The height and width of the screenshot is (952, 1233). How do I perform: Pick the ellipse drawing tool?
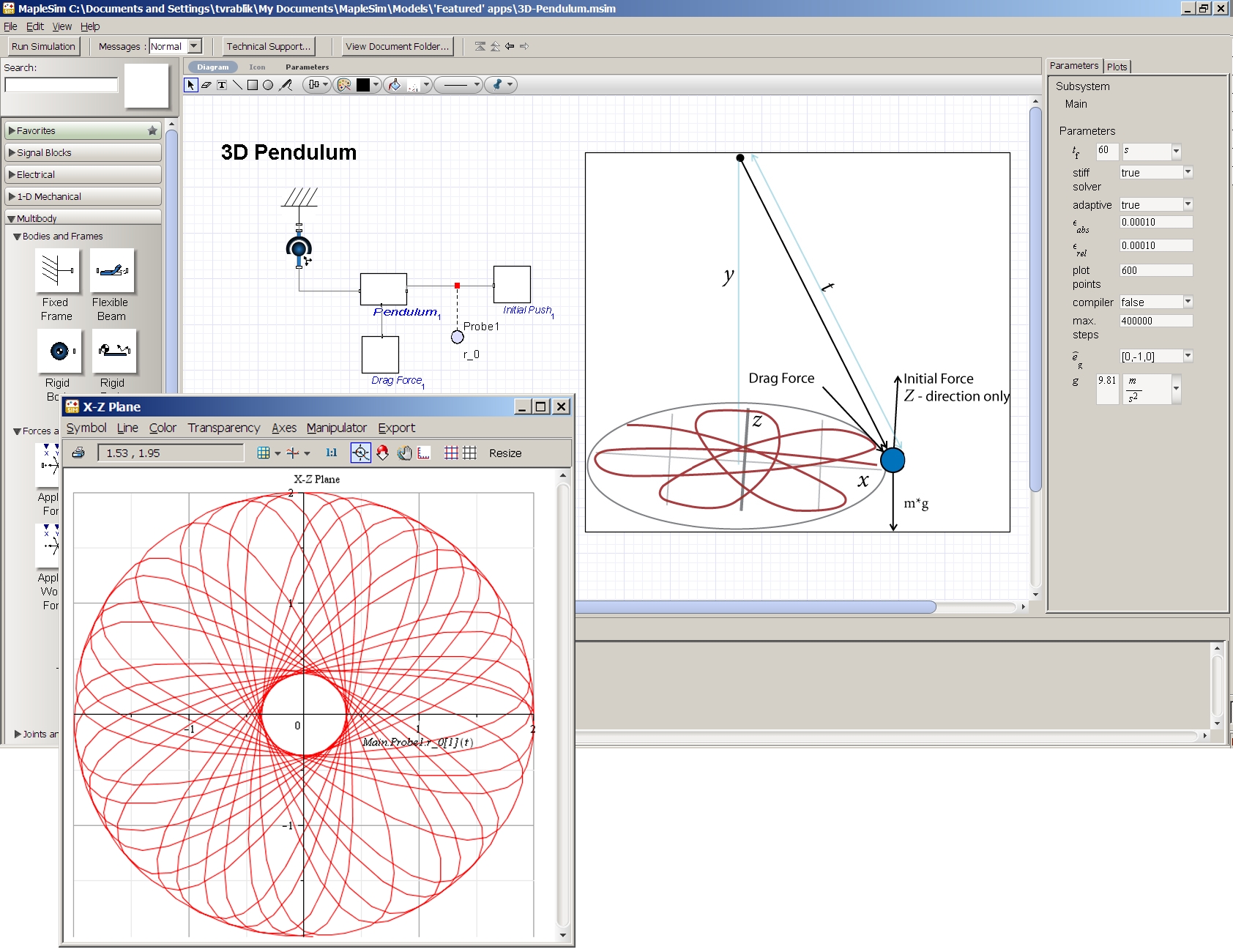point(268,85)
